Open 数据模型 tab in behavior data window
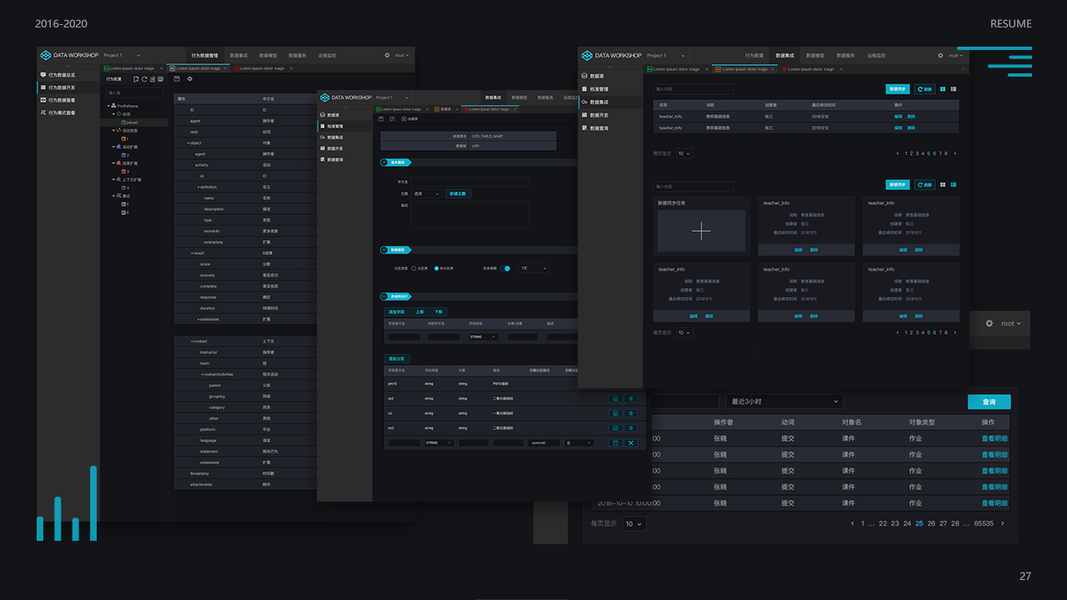 click(268, 56)
